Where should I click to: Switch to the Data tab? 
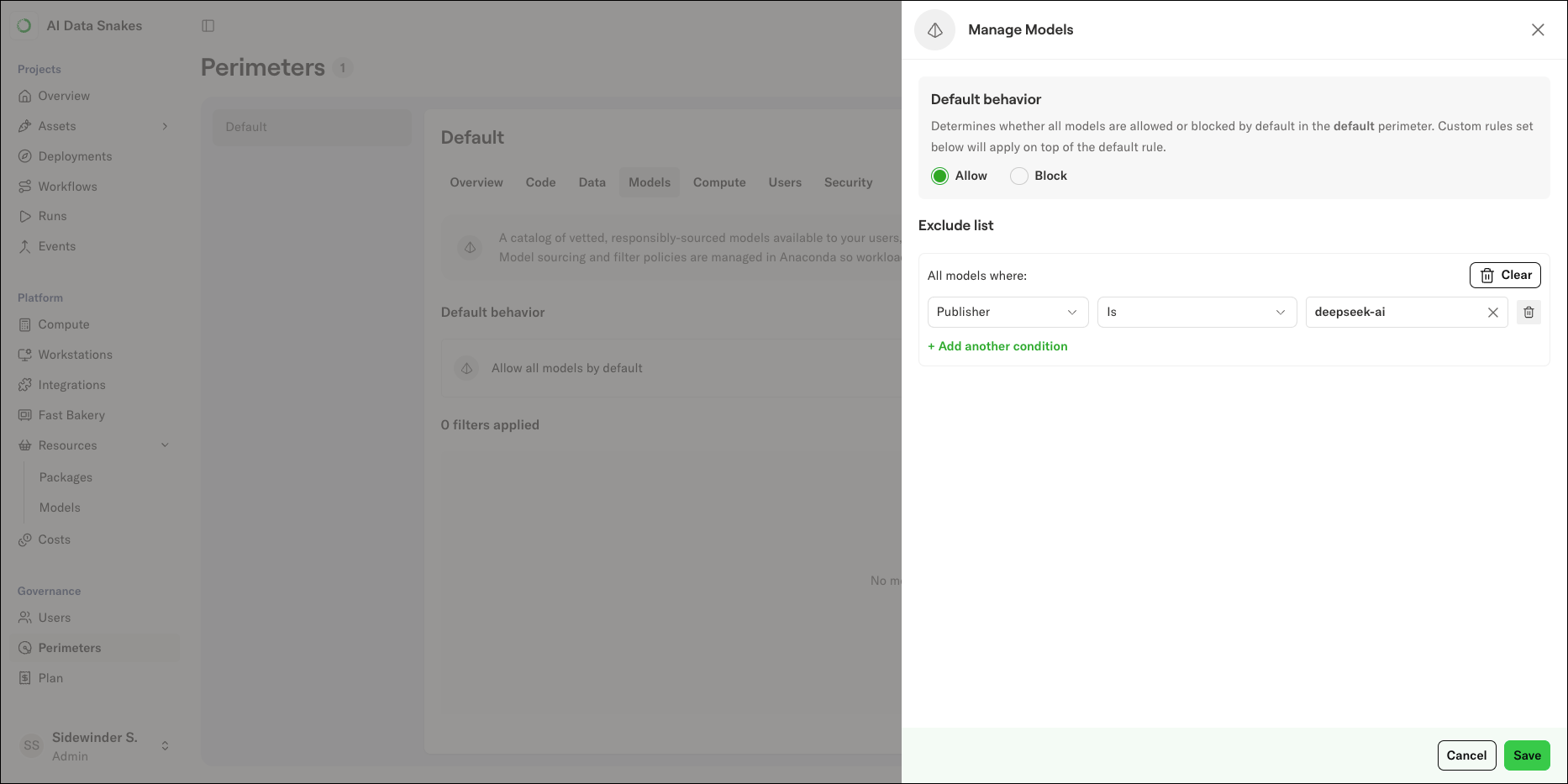(x=592, y=182)
